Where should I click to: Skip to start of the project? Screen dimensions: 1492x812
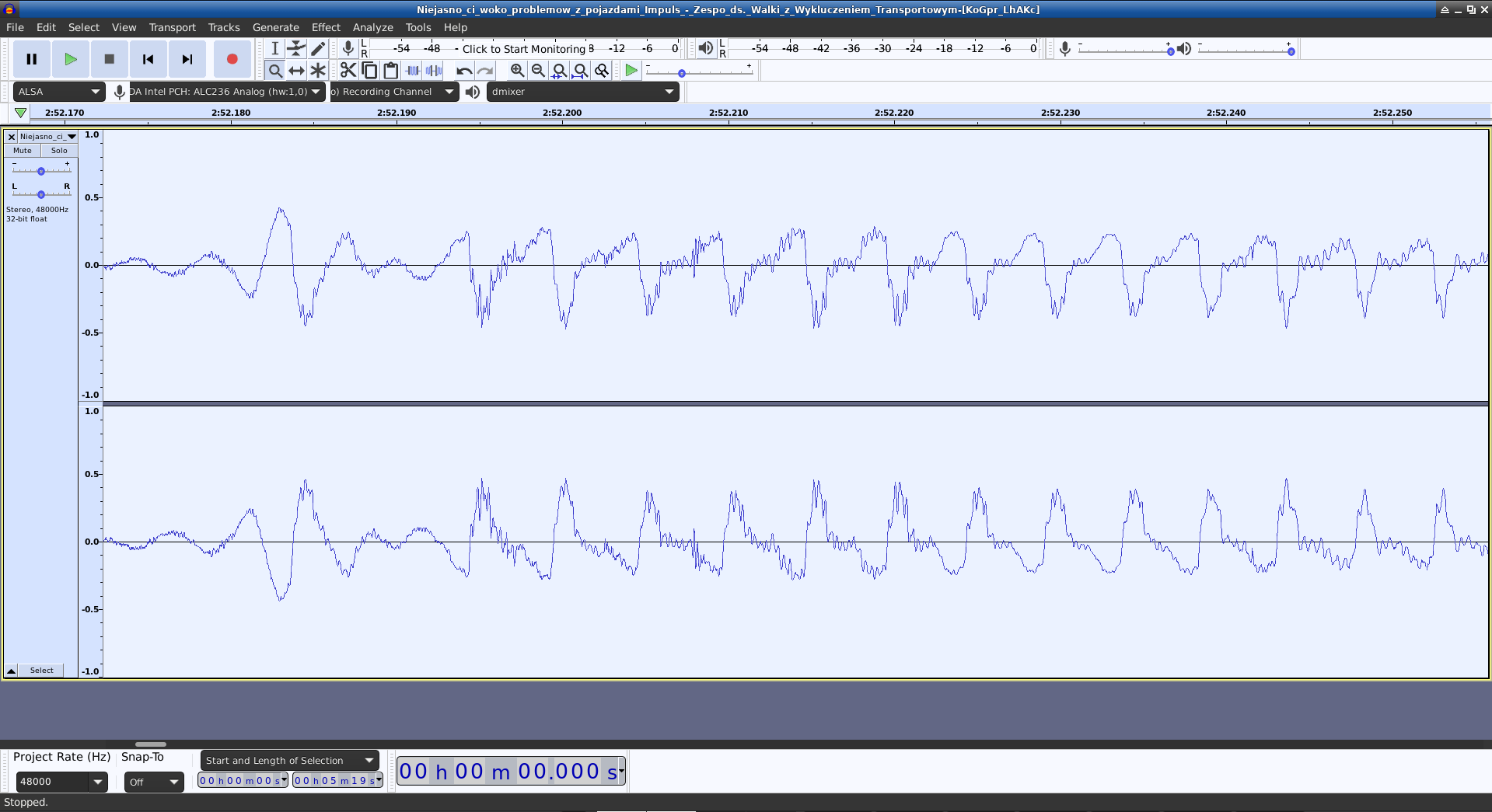[x=149, y=59]
